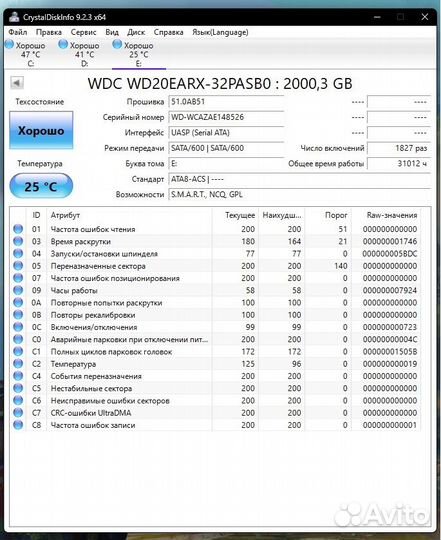The width and height of the screenshot is (441, 540).
Task: Click status icon of attribute 07
Action: [18, 278]
